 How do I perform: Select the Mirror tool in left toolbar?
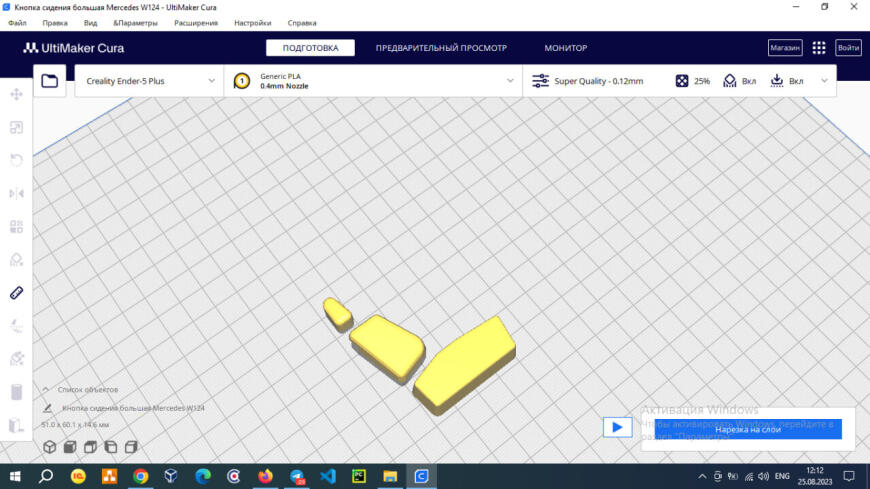tap(16, 193)
